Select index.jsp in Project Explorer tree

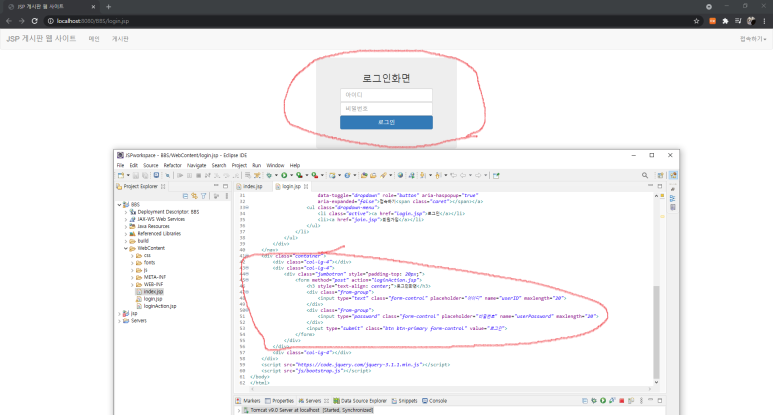point(153,292)
